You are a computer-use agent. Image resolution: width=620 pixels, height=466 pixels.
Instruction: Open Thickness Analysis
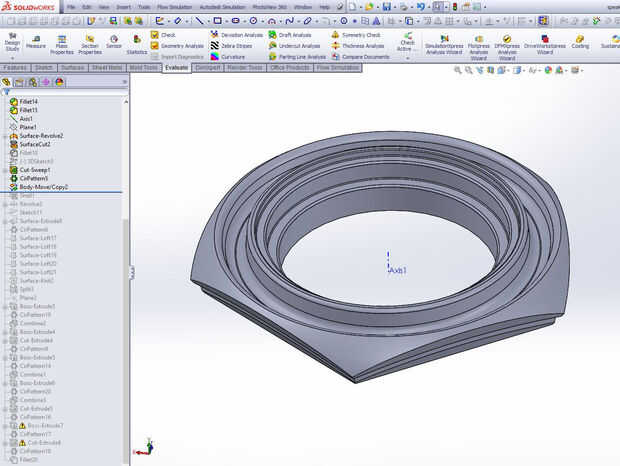tap(357, 46)
